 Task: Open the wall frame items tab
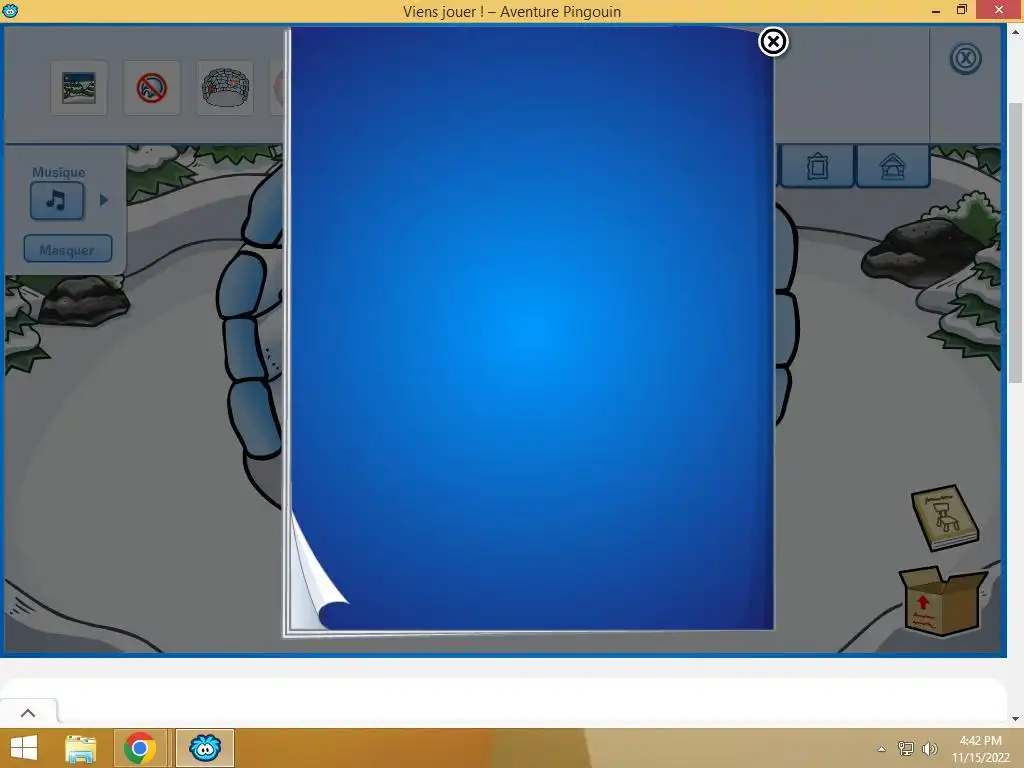[817, 166]
